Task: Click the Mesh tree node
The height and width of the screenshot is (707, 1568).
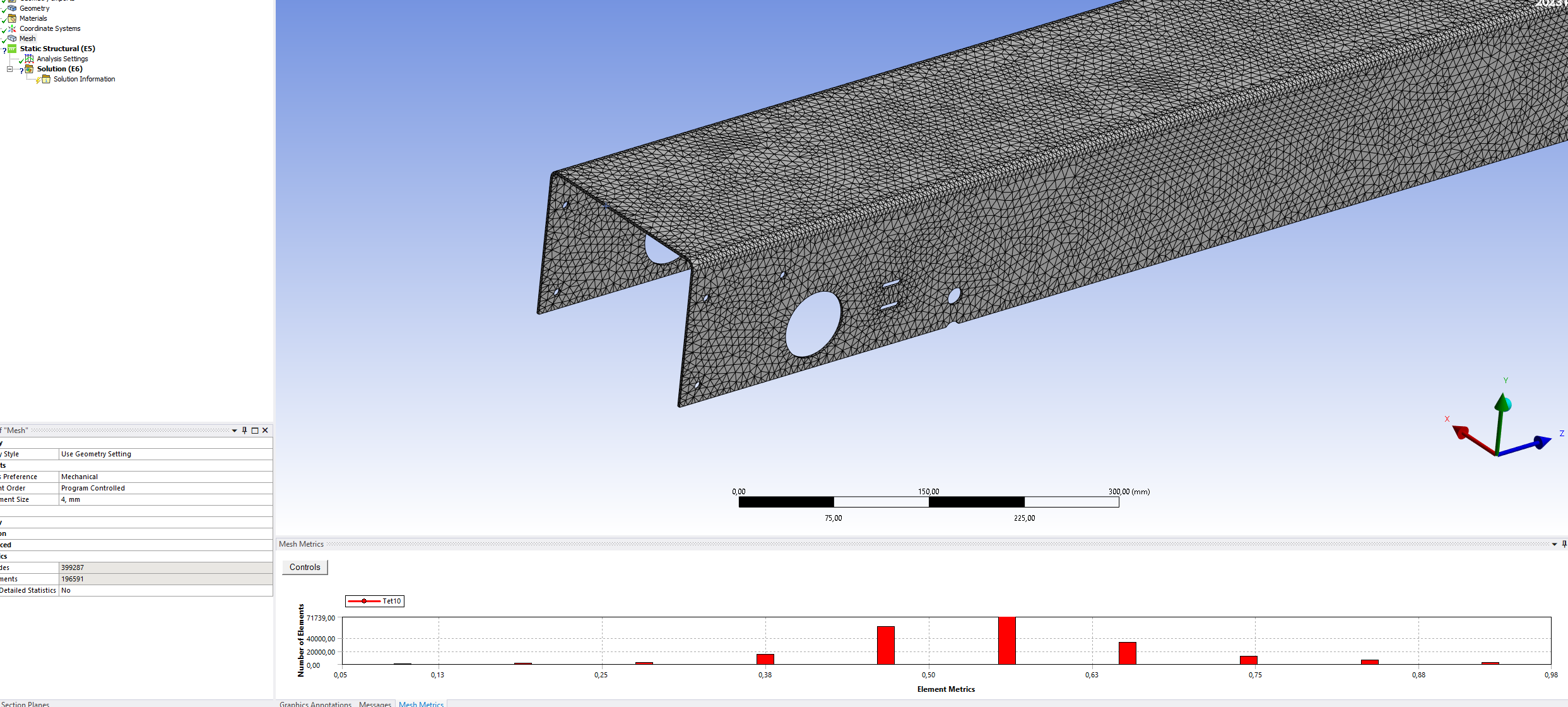Action: pyautogui.click(x=27, y=39)
